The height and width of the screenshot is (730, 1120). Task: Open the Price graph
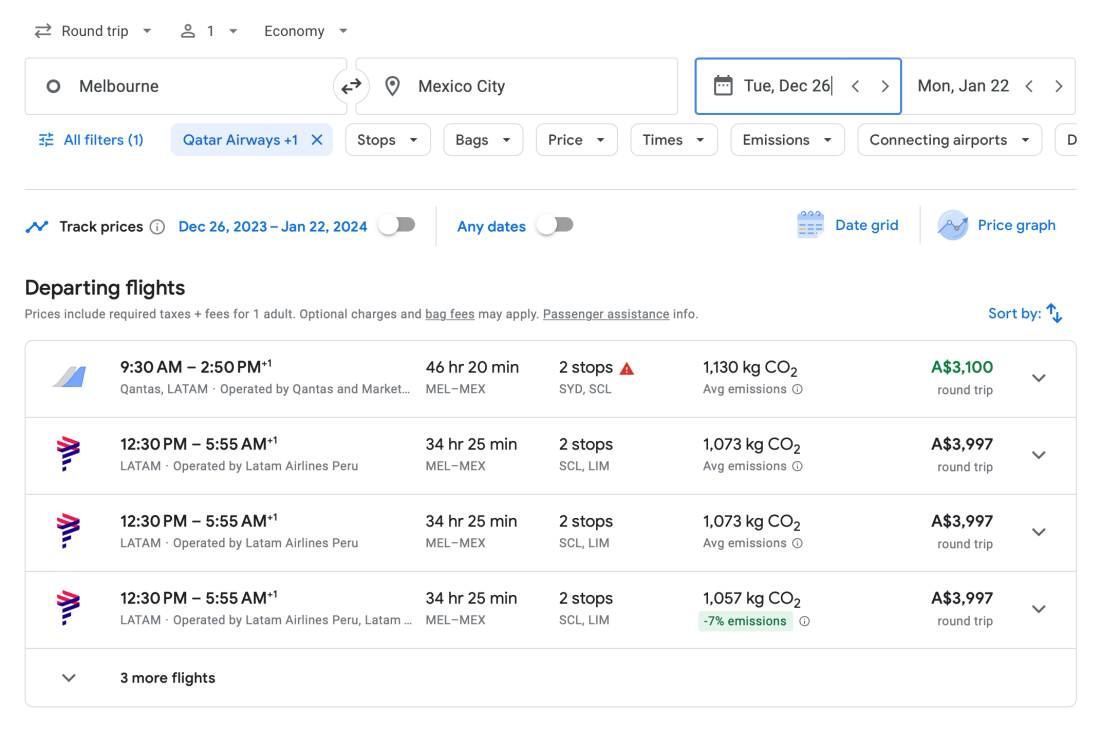tap(997, 225)
